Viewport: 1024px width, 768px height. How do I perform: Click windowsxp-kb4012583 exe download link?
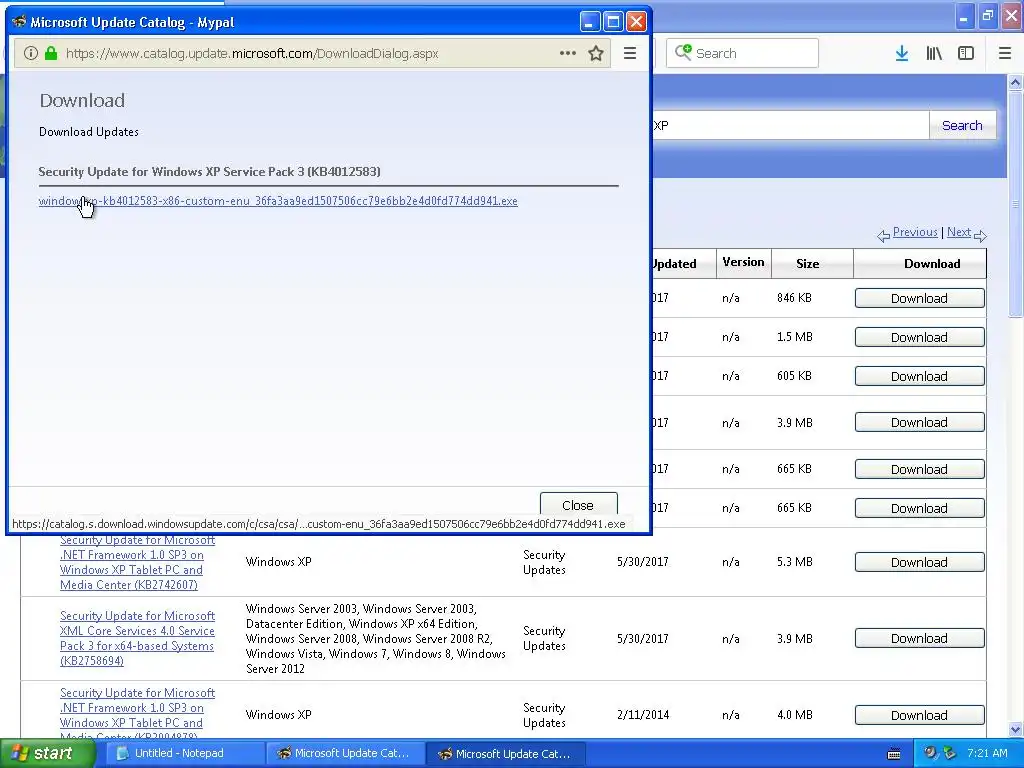[x=278, y=200]
